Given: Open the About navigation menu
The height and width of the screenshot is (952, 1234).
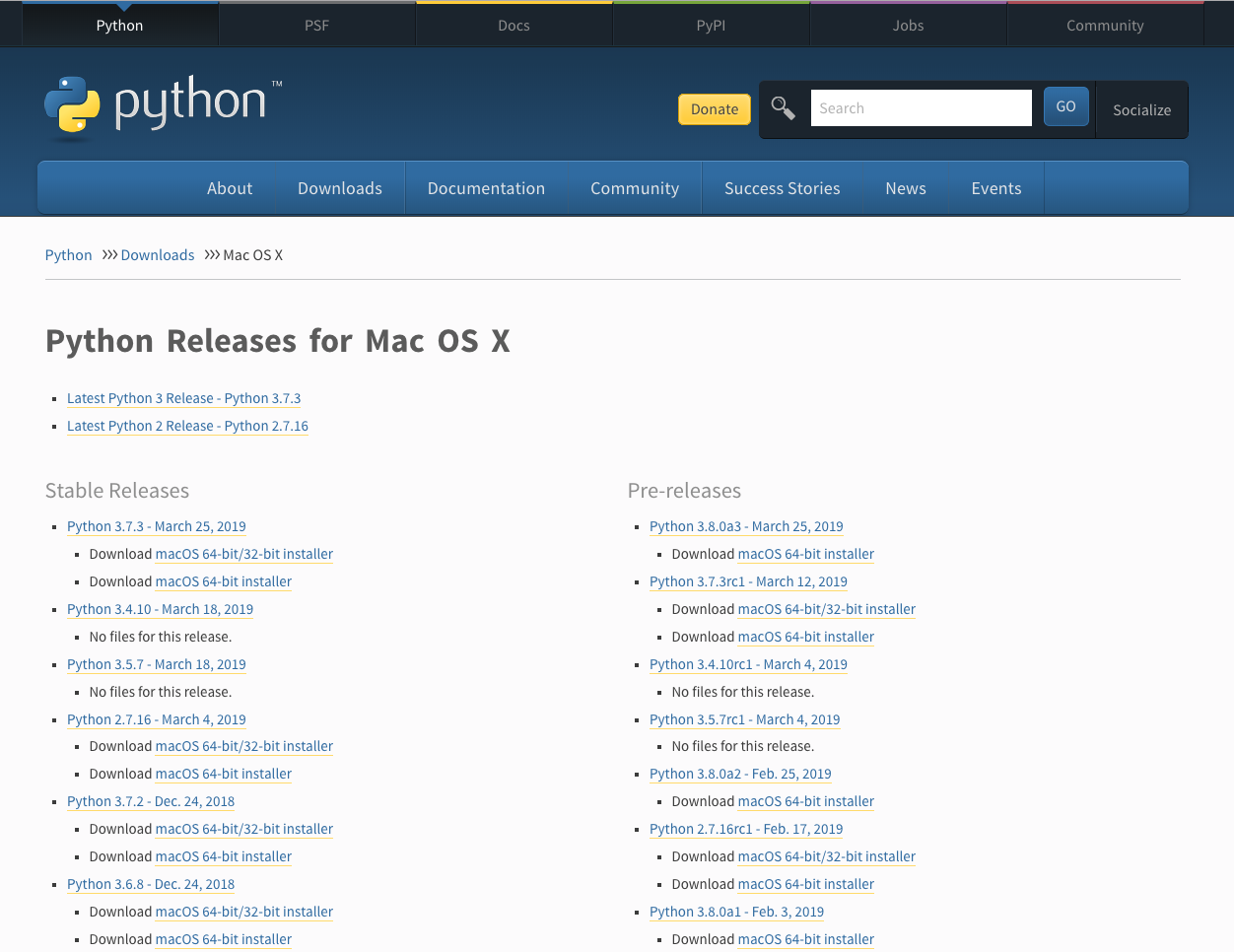Looking at the screenshot, I should point(230,188).
